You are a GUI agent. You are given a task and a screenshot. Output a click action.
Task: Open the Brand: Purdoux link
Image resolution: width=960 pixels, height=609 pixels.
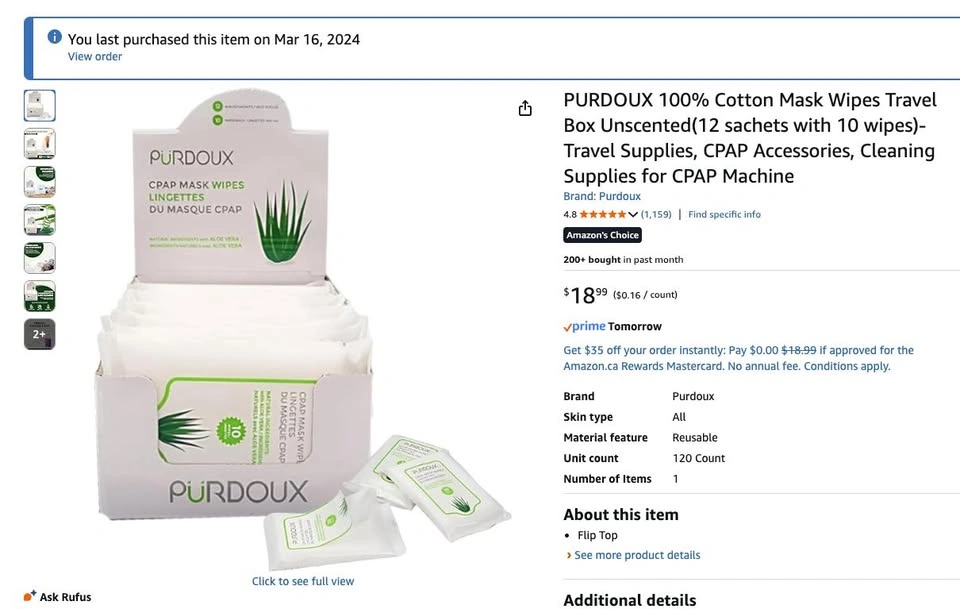pyautogui.click(x=602, y=196)
